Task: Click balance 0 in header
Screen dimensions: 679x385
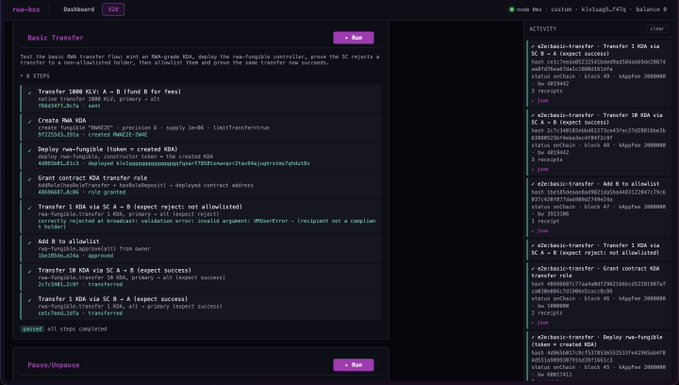Action: click(x=651, y=9)
